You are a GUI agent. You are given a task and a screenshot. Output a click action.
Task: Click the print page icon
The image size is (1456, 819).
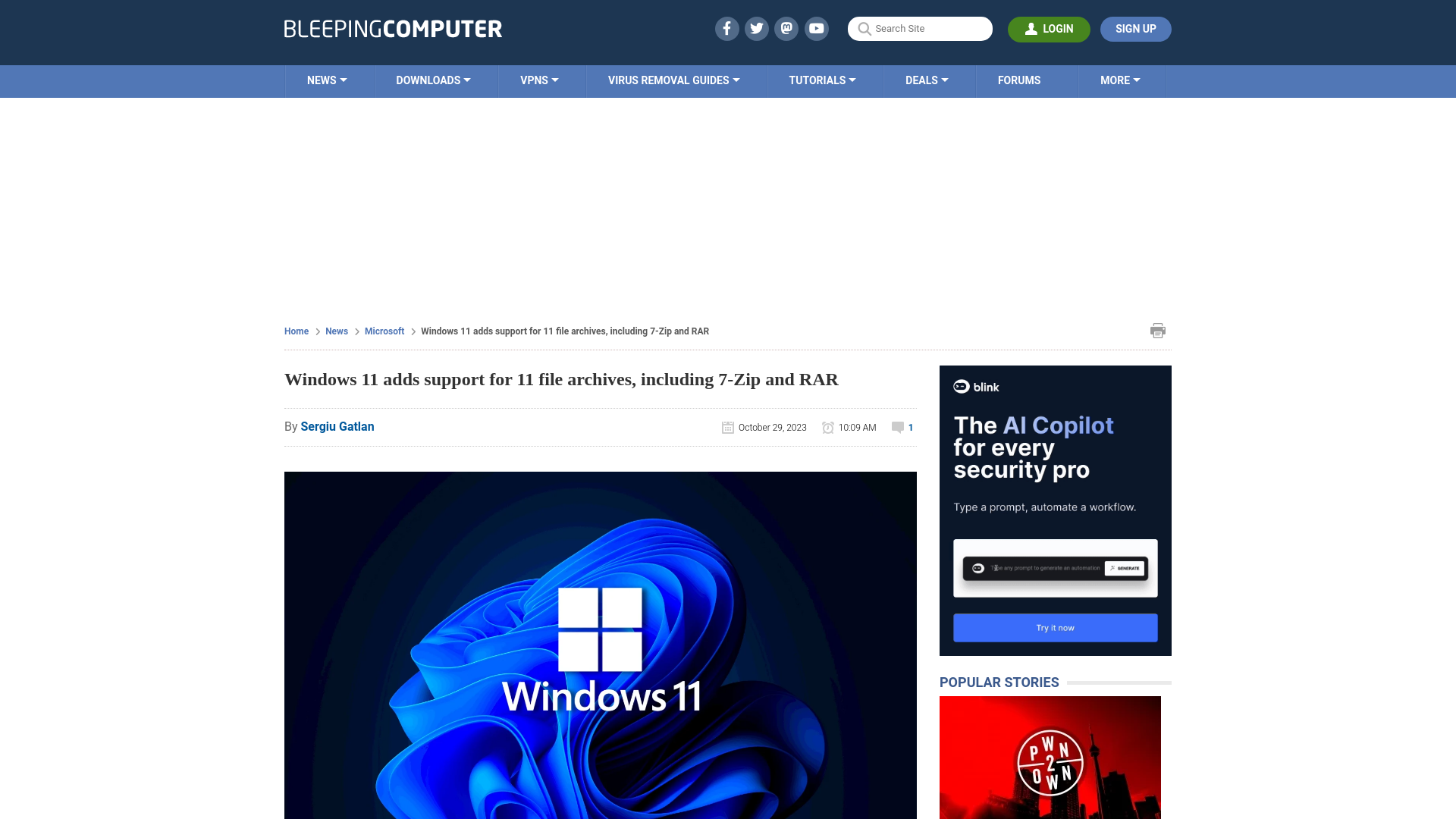point(1157,330)
